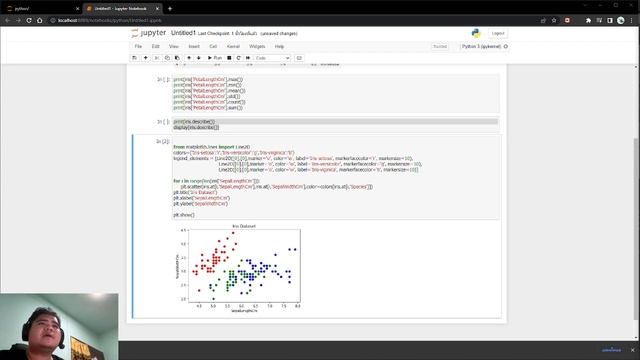Open the command palette keyboard icon
This screenshot has width=640, height=360.
pos(299,58)
